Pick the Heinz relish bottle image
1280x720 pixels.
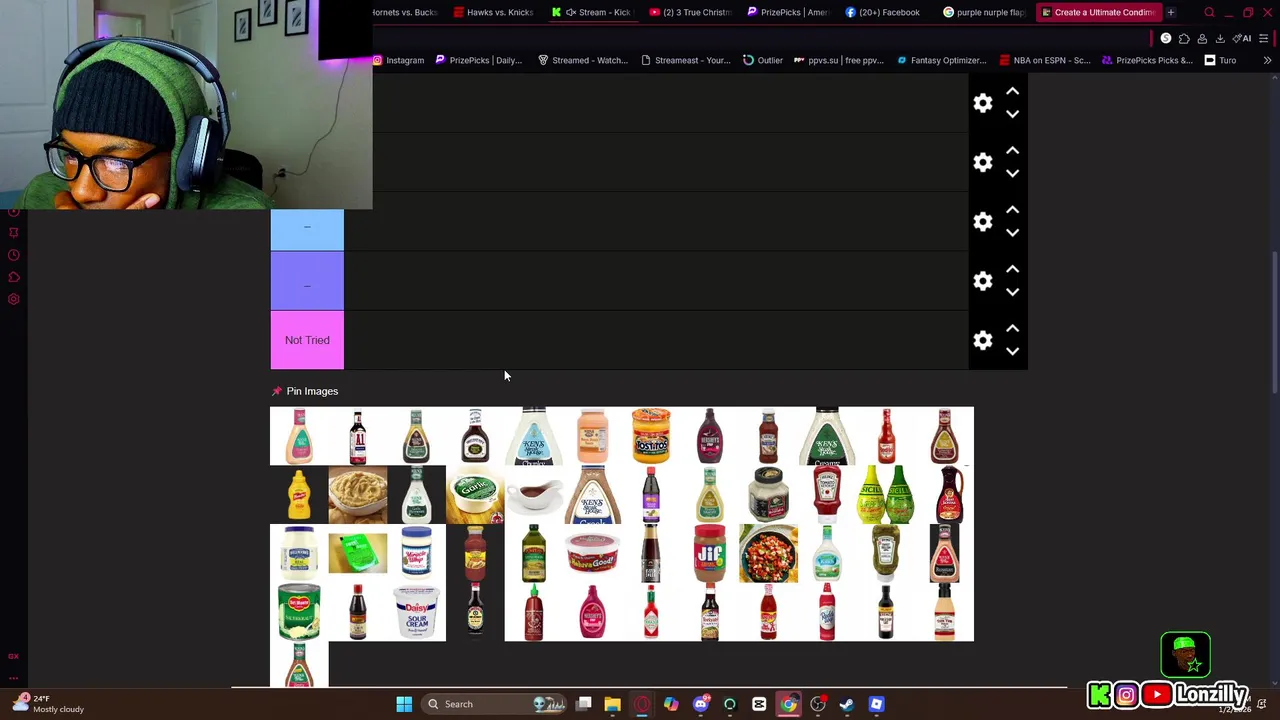coord(886,553)
